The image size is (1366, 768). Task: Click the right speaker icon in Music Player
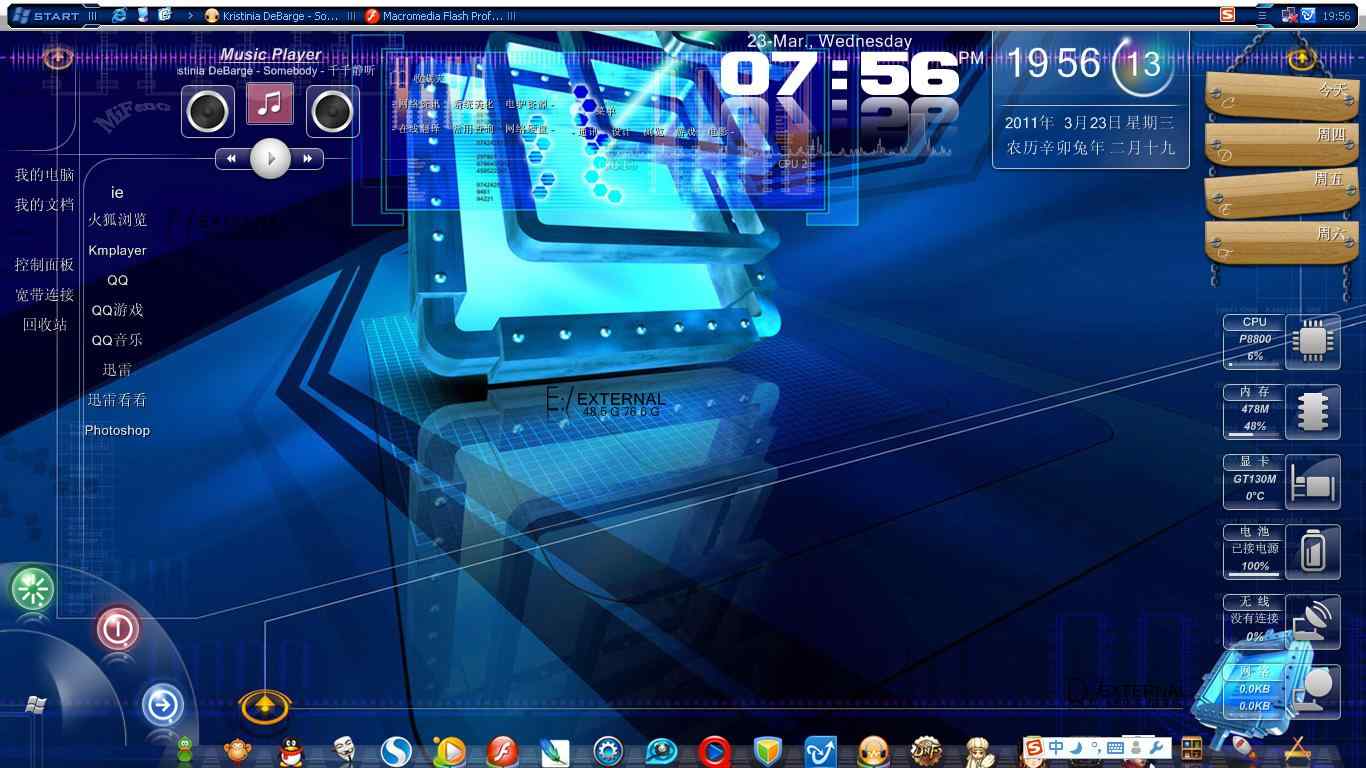[332, 110]
